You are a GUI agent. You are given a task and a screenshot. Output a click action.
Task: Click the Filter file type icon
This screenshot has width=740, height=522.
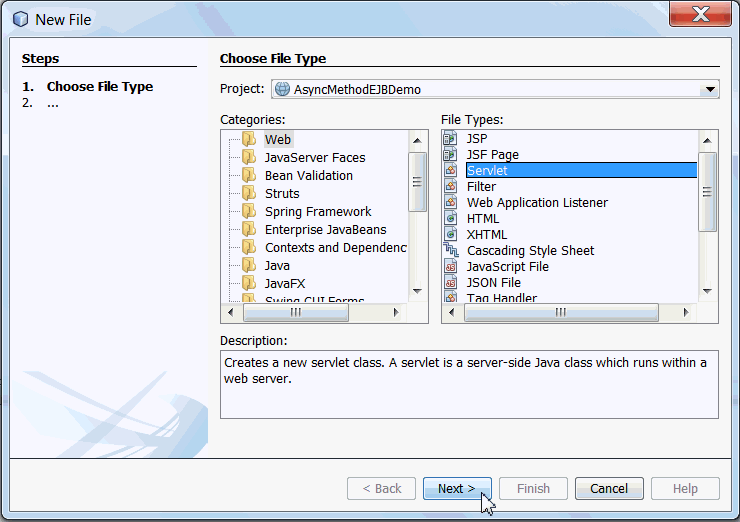tap(450, 186)
